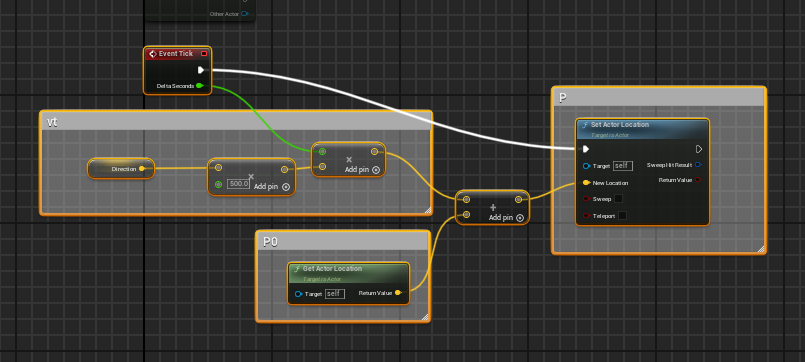Screen dimensions: 805x362
Task: Click the red delegate pin on Event Tick
Action: coord(204,53)
